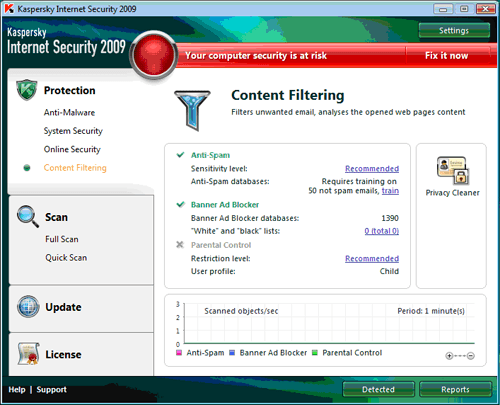Screen dimensions: 500x405
Task: Open the Reports button
Action: (x=455, y=389)
